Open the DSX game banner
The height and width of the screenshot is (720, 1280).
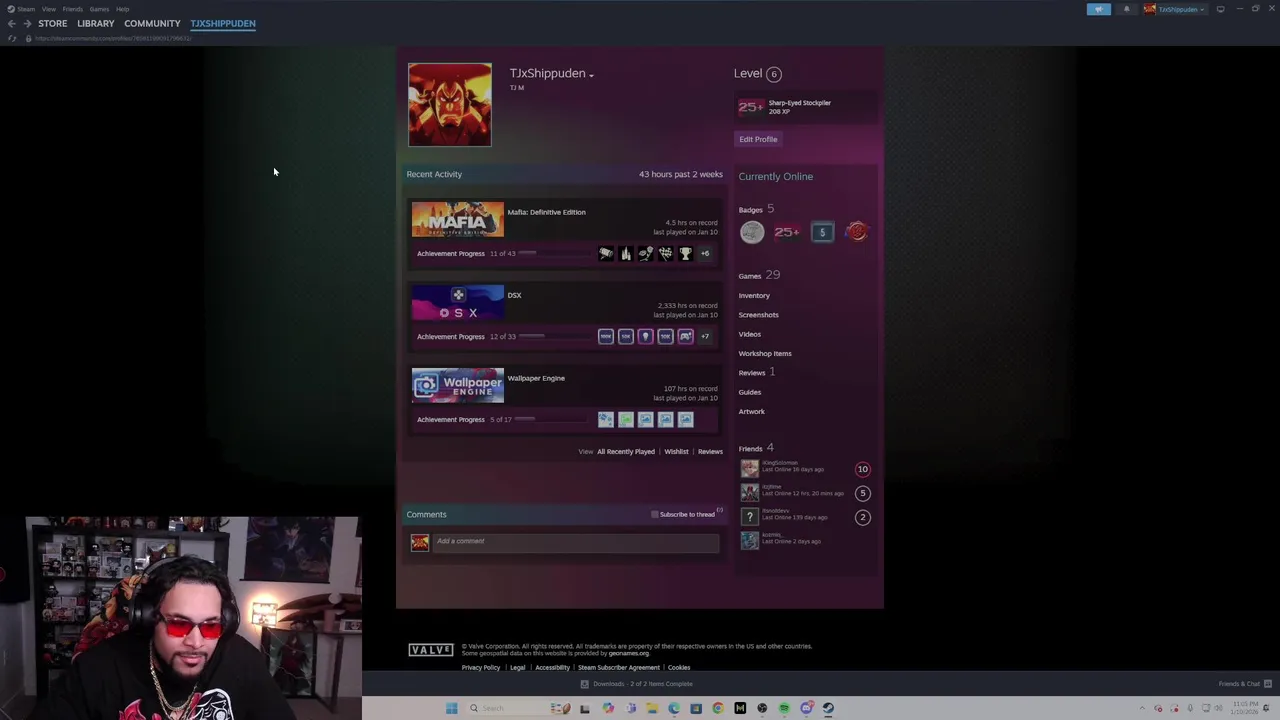pyautogui.click(x=458, y=302)
